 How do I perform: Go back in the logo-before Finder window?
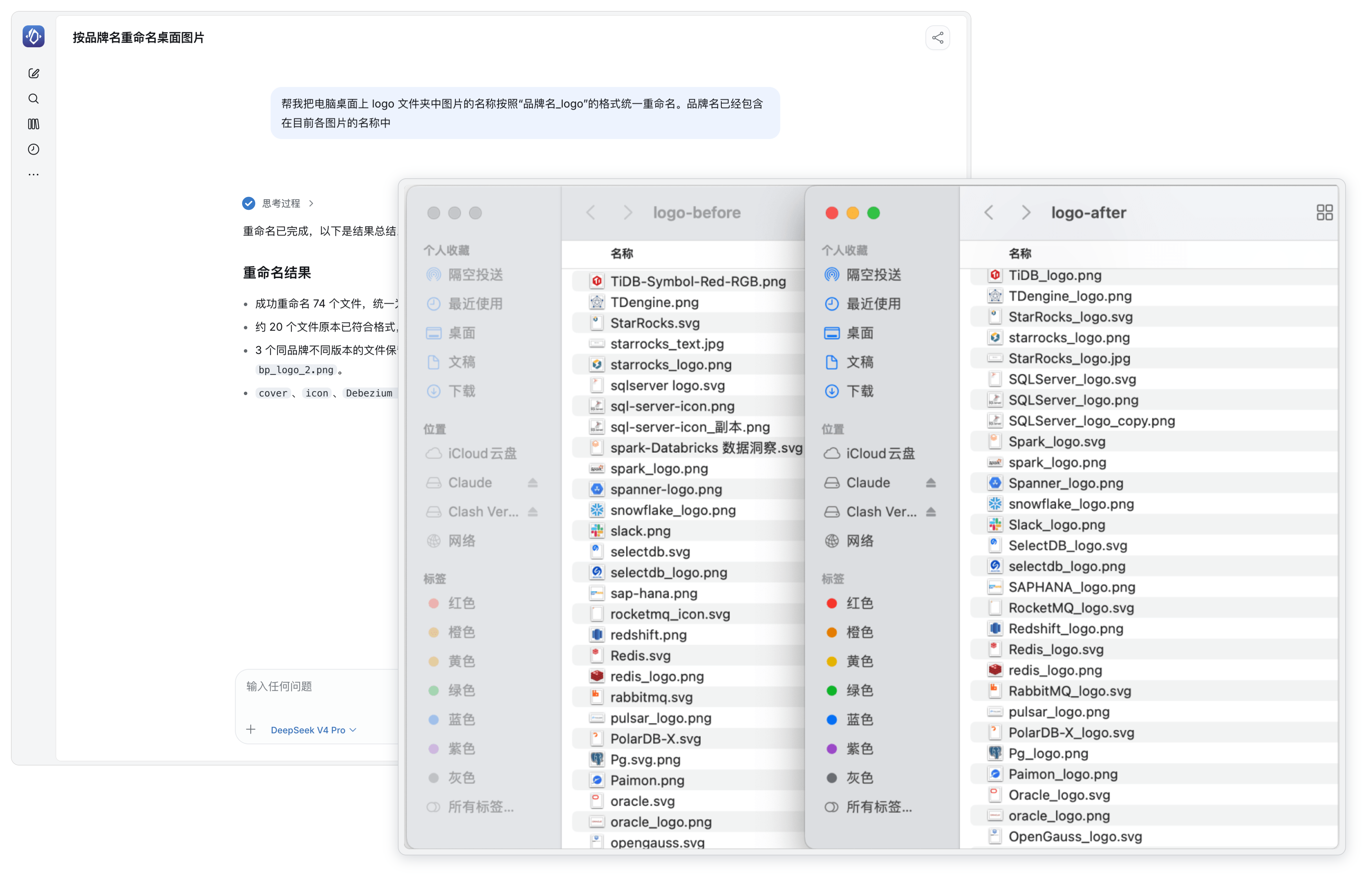point(591,213)
